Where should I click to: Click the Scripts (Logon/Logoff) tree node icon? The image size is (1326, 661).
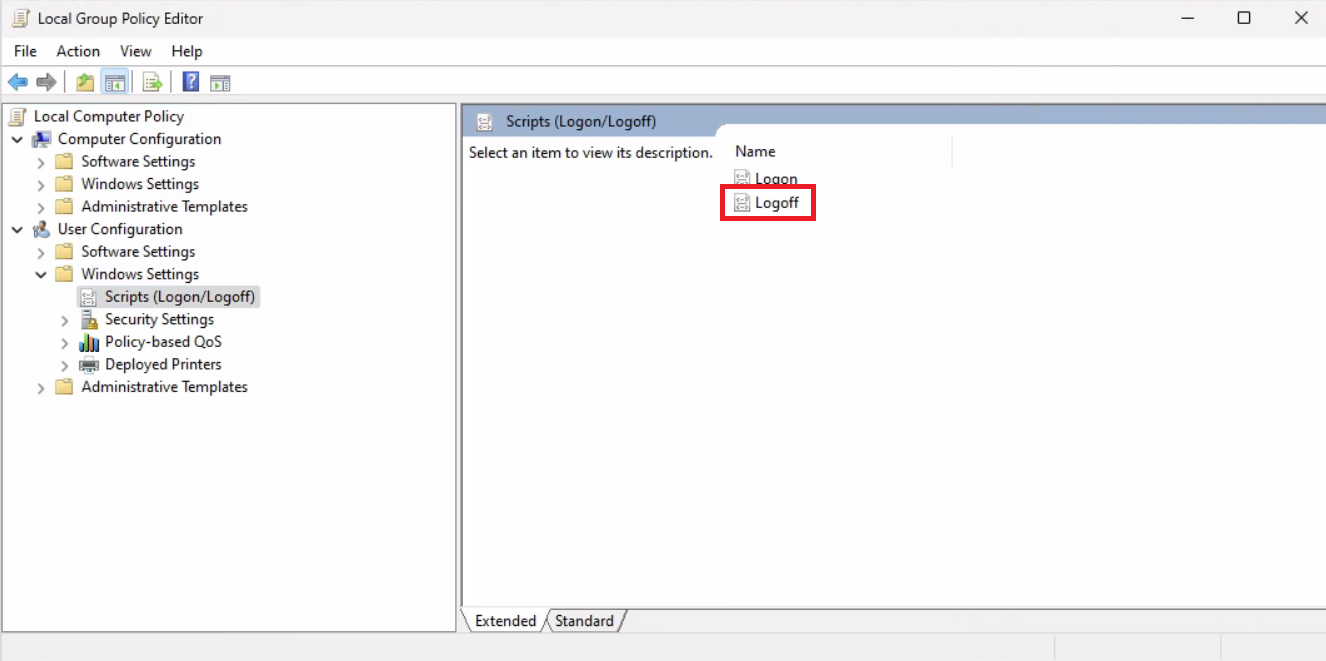(x=89, y=297)
